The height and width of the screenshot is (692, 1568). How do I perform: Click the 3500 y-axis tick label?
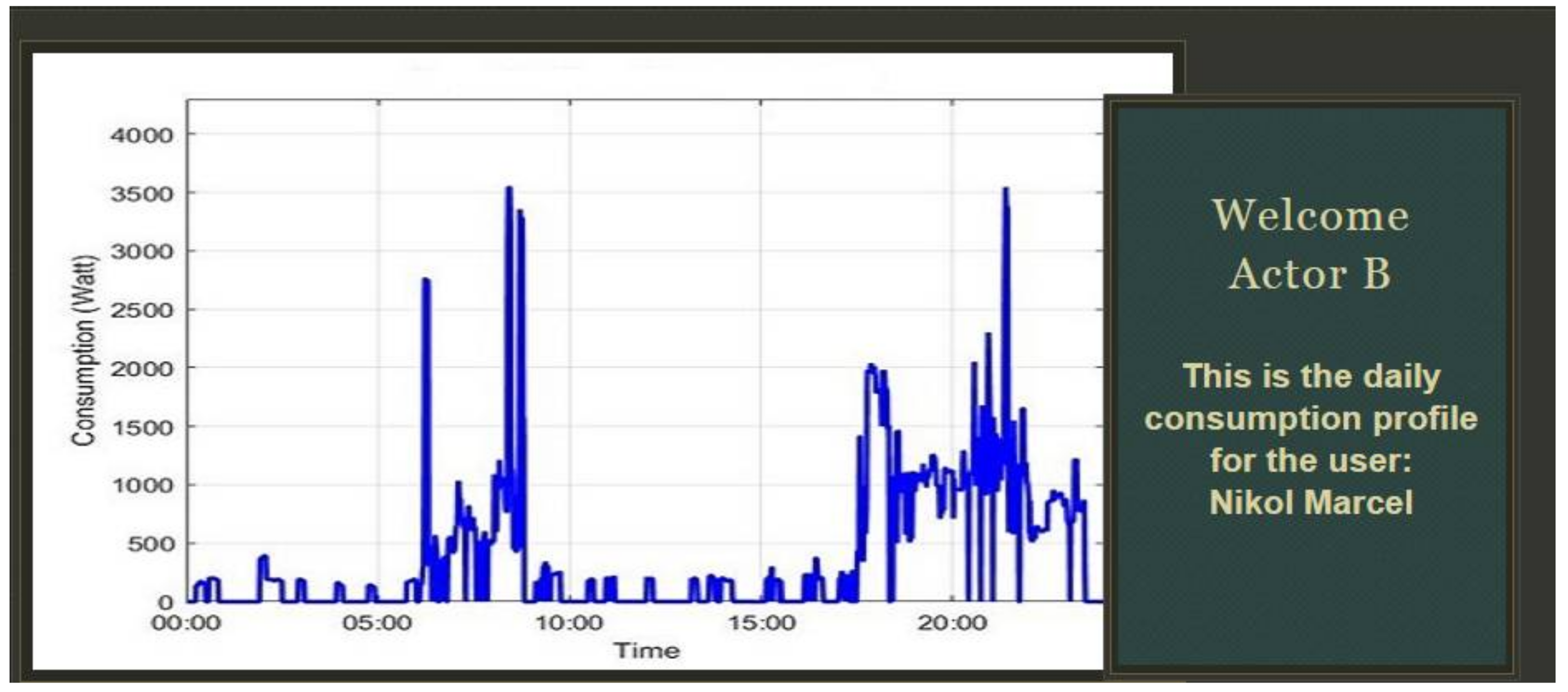click(x=142, y=194)
